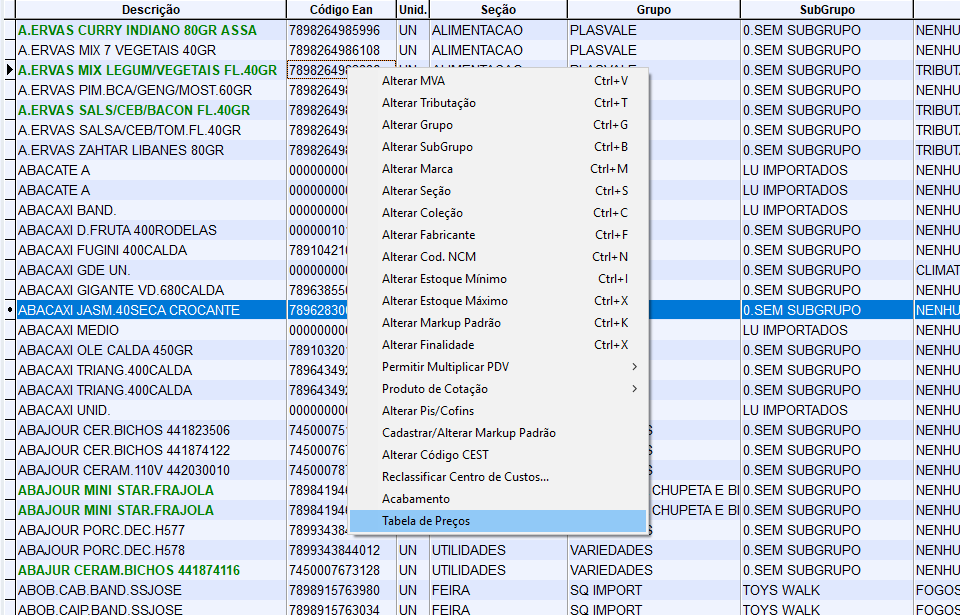Click the SubGrupo column header
Screen dimensions: 960x615
826,9
